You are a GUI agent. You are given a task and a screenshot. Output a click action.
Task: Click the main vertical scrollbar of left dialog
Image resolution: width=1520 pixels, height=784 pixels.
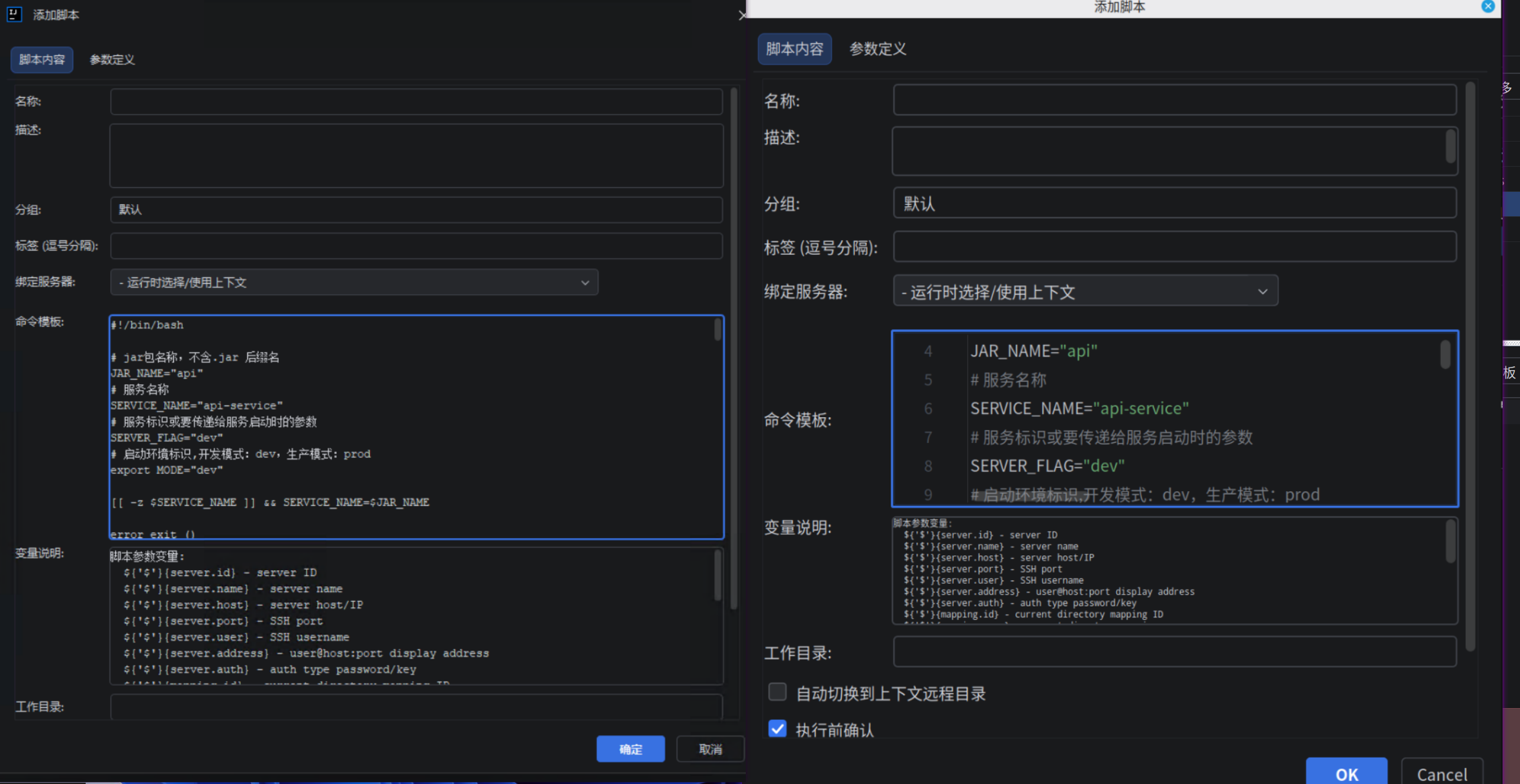pos(734,348)
